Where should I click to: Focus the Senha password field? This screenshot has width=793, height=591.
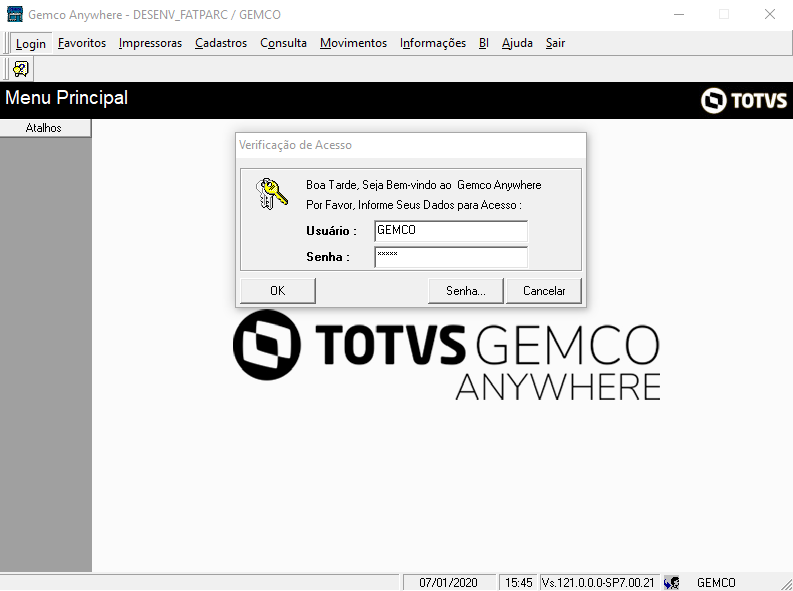tap(451, 257)
